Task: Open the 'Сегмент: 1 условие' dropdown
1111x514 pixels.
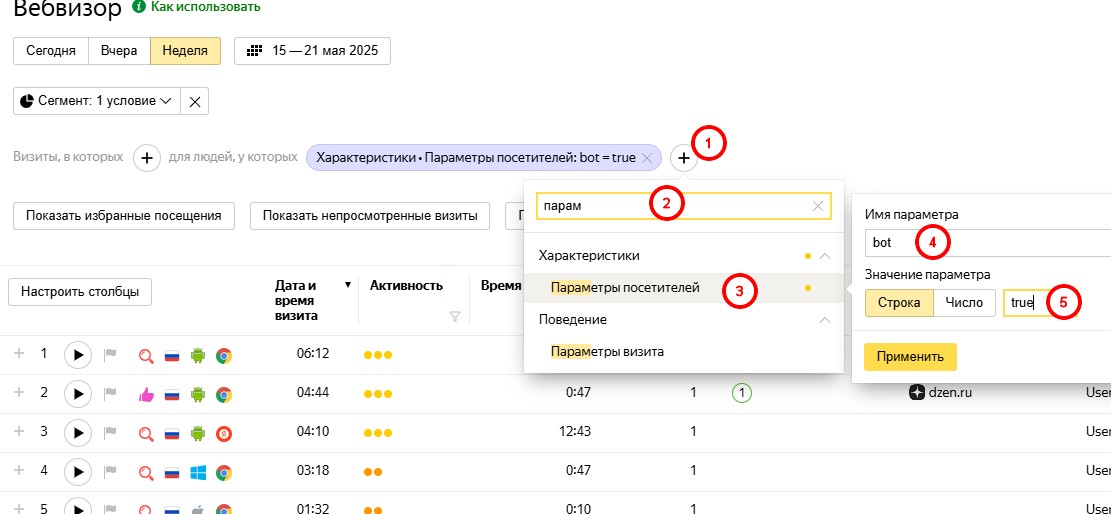Action: click(x=97, y=101)
